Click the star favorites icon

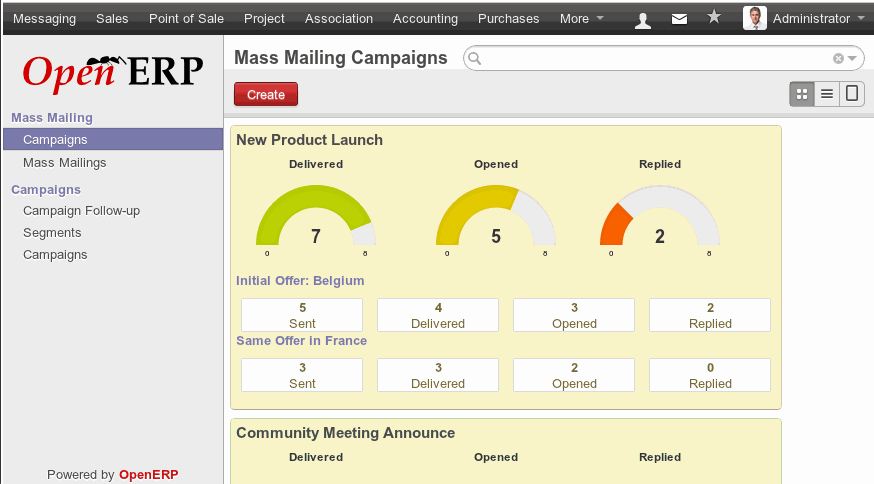pyautogui.click(x=713, y=17)
